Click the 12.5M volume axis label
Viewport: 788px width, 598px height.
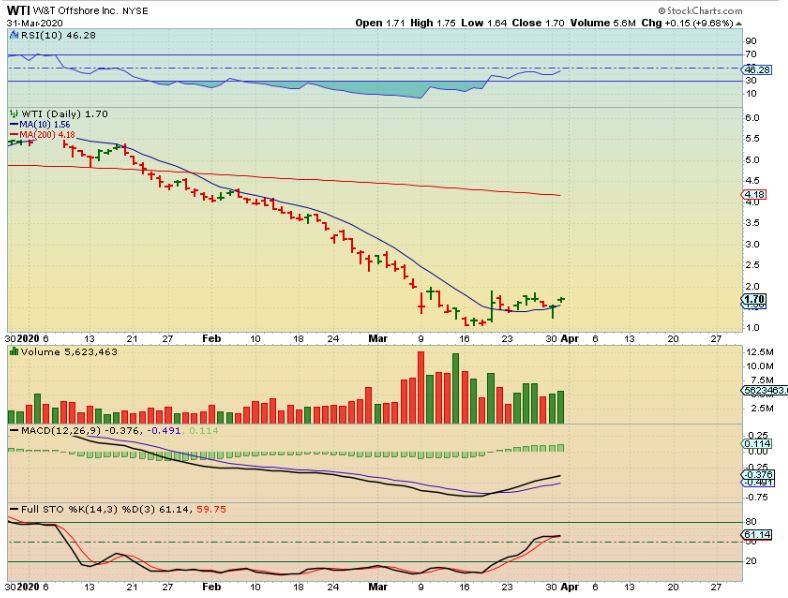(758, 352)
